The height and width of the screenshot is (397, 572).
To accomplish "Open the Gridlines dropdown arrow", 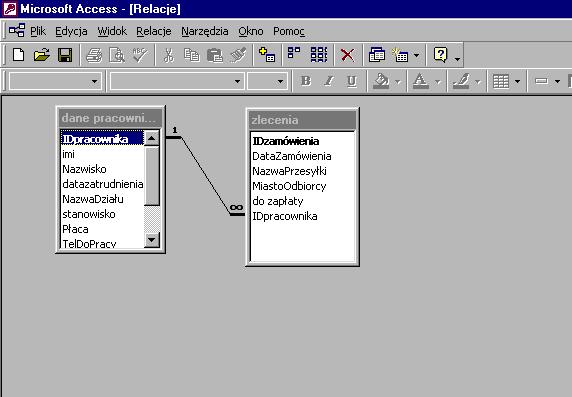I will point(517,82).
